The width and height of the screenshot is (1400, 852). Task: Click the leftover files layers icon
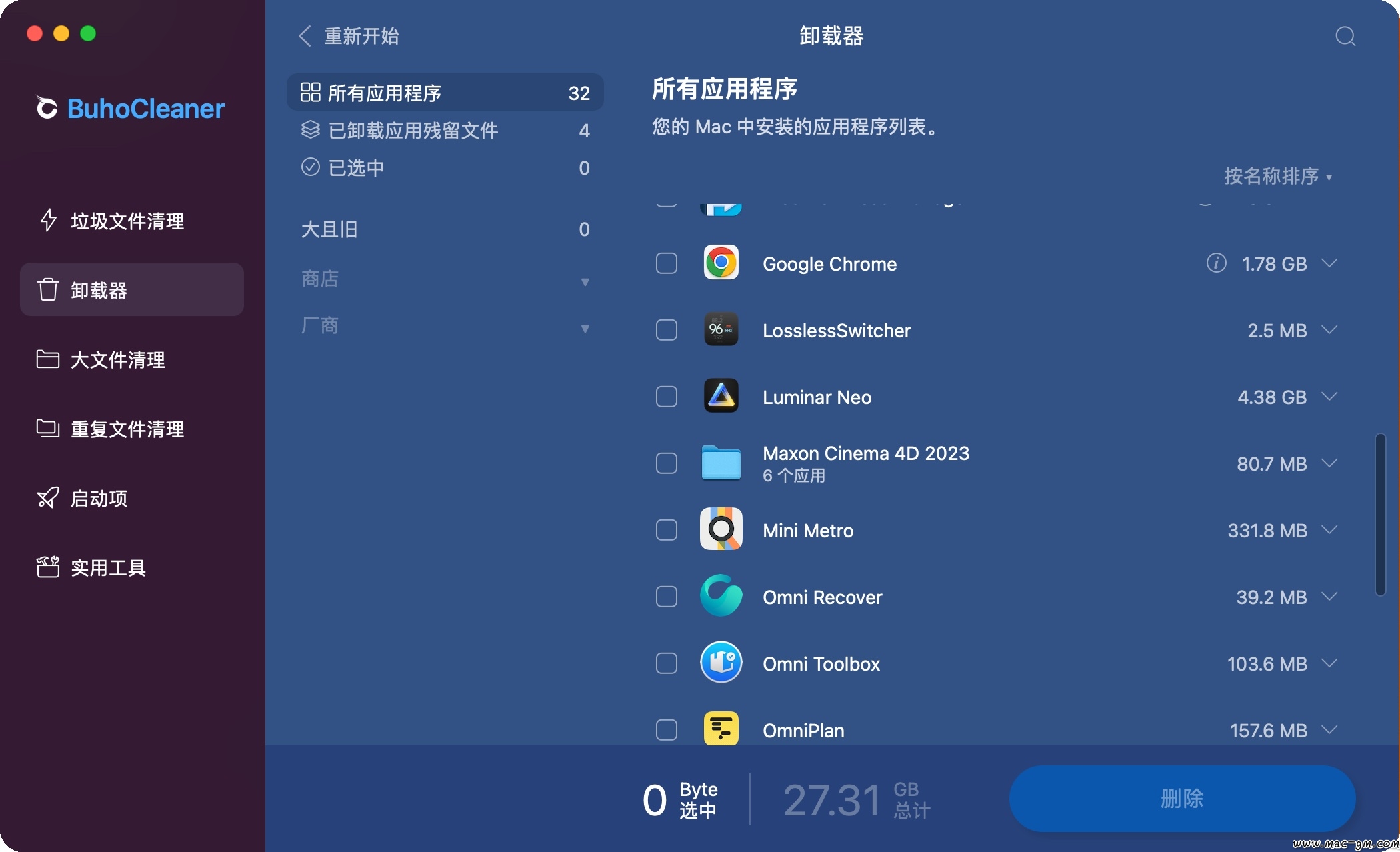311,129
